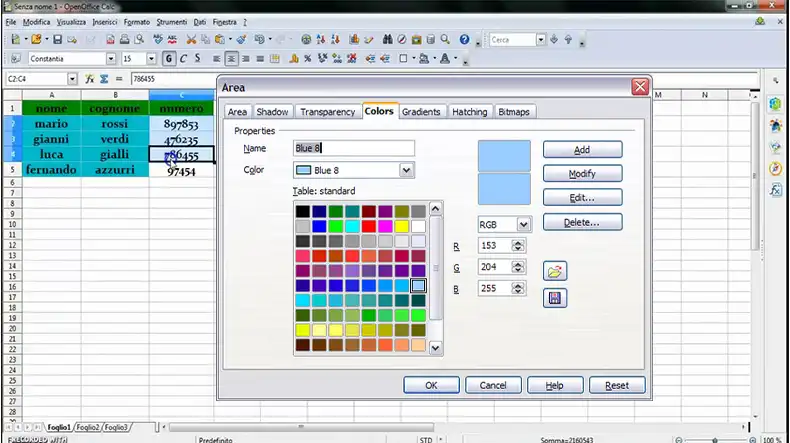Toggle Justified alignment button

point(260,59)
